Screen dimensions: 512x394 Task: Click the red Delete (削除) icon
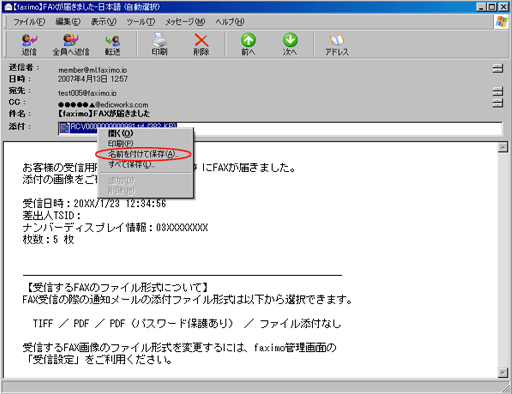click(201, 44)
